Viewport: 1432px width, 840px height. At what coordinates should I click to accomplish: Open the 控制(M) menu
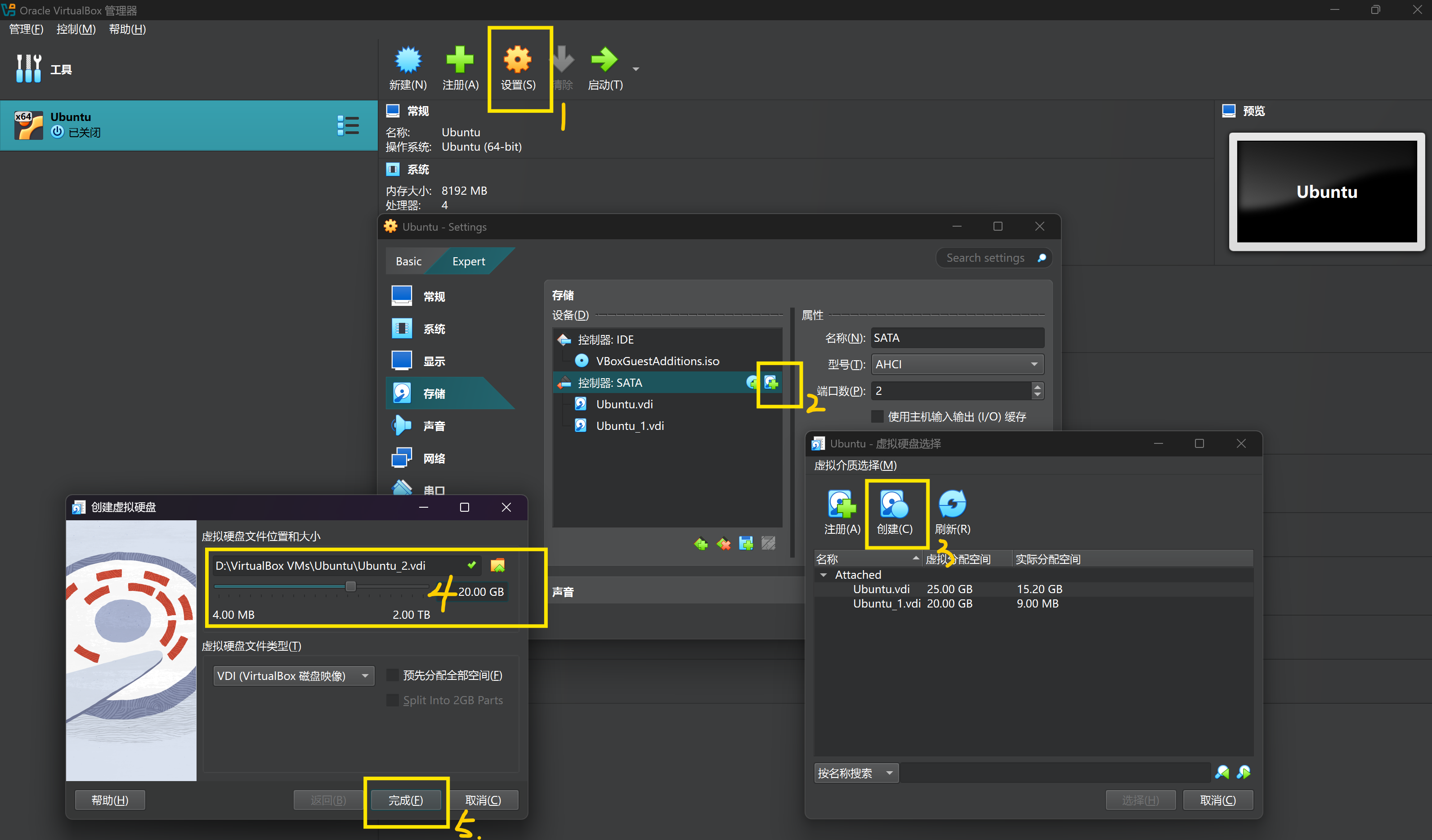point(76,30)
